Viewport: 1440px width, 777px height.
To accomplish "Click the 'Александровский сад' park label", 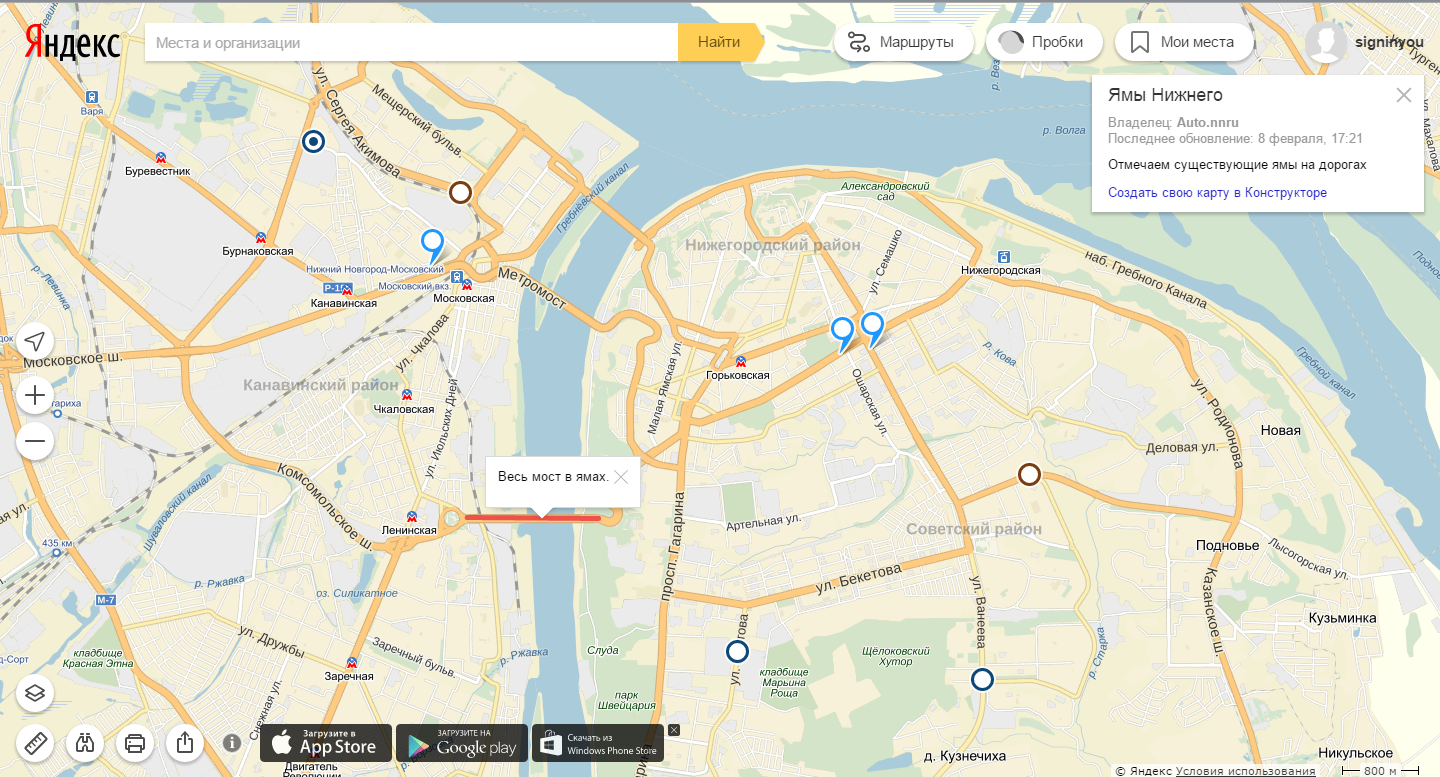I will click(886, 192).
